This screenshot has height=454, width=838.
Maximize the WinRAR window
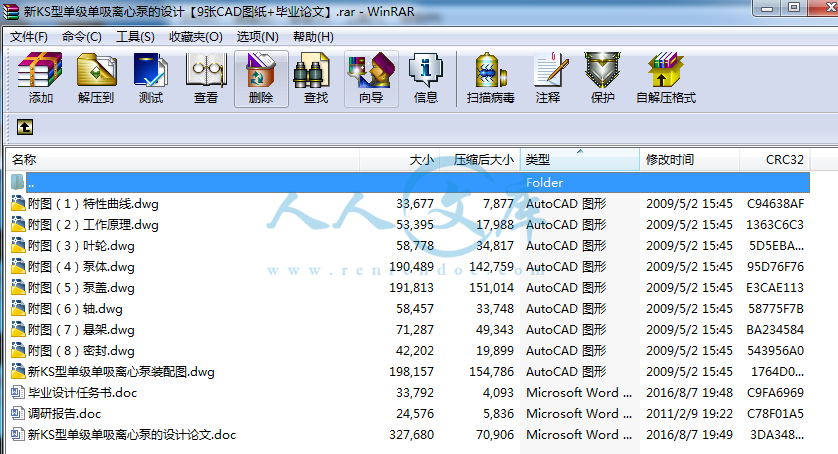(794, 7)
